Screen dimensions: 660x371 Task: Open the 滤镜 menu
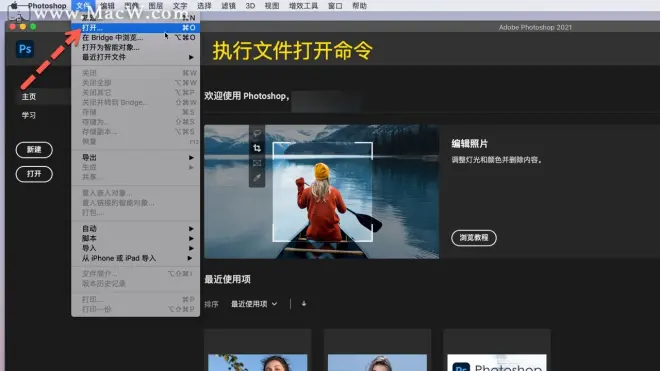(229, 5)
